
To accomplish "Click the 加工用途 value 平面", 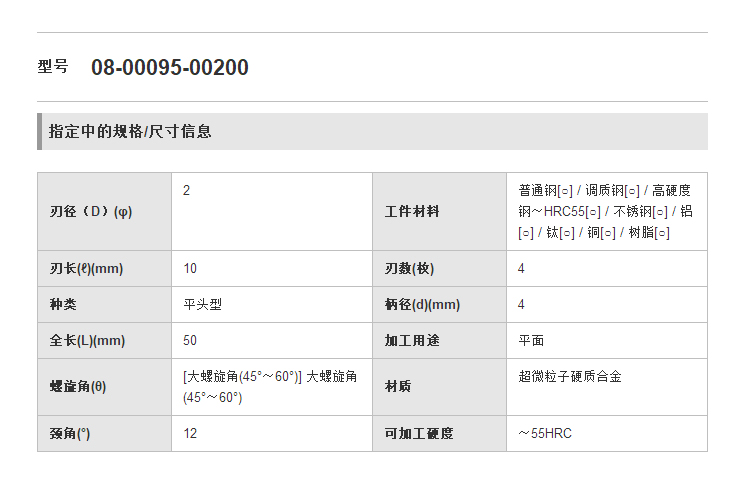I will (x=531, y=340).
